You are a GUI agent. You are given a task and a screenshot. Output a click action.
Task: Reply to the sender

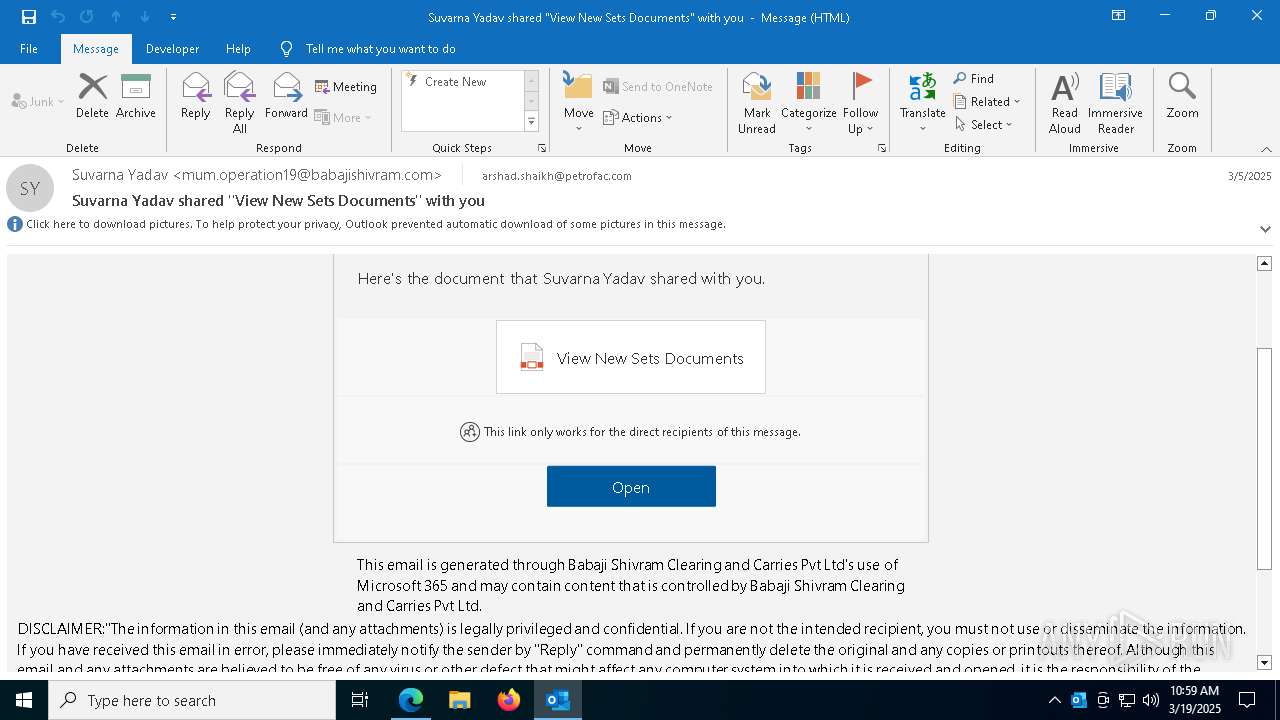pyautogui.click(x=196, y=96)
